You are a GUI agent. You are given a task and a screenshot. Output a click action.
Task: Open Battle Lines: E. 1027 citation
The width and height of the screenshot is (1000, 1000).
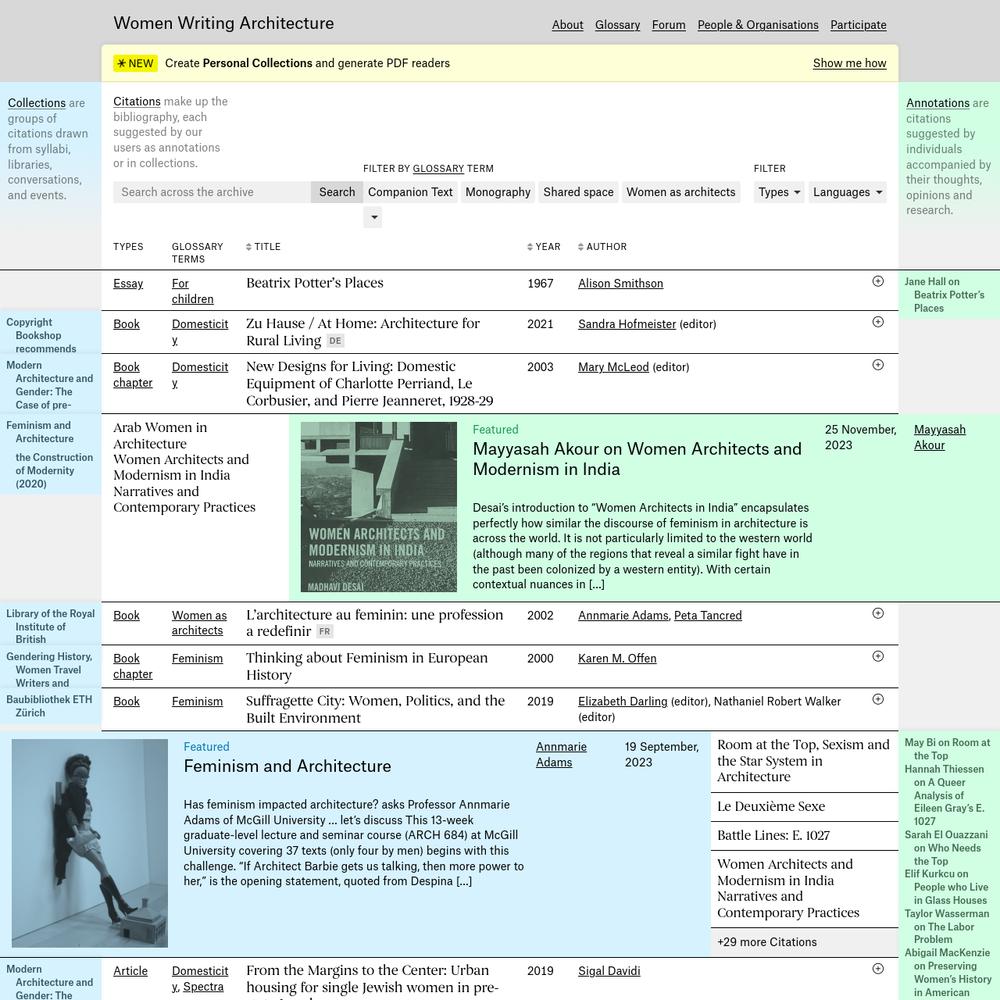773,835
